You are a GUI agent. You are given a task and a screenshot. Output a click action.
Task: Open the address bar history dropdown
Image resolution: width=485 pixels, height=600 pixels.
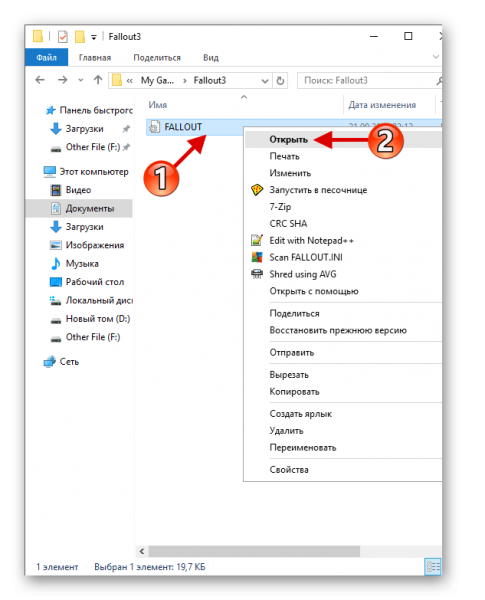click(265, 81)
